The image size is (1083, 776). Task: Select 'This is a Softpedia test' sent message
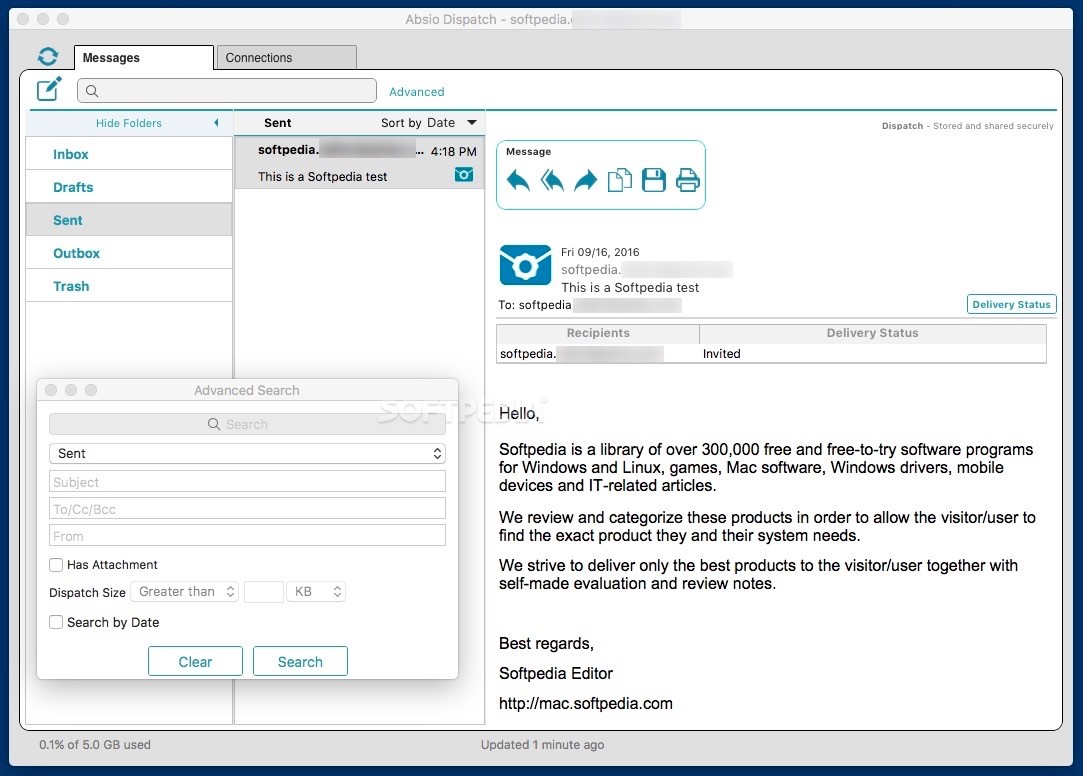[x=360, y=163]
